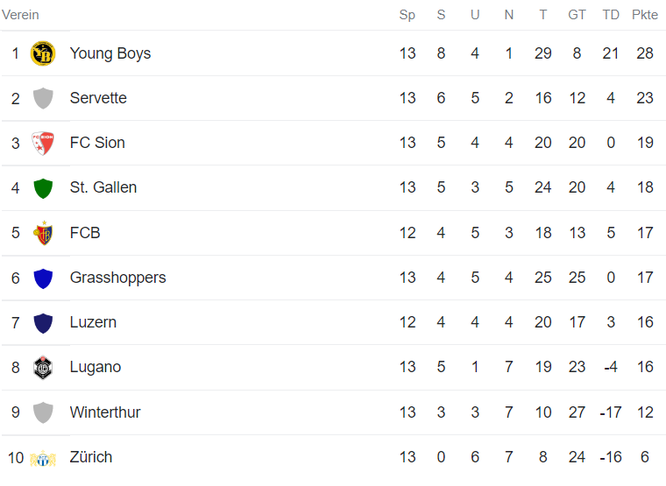Click the Young Boys club crest
The height and width of the screenshot is (486, 666).
[x=43, y=54]
